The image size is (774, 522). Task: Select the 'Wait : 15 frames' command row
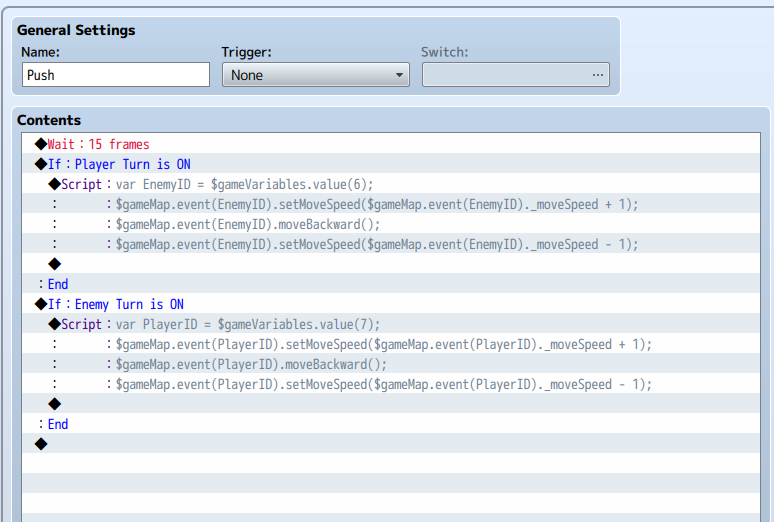click(x=391, y=144)
